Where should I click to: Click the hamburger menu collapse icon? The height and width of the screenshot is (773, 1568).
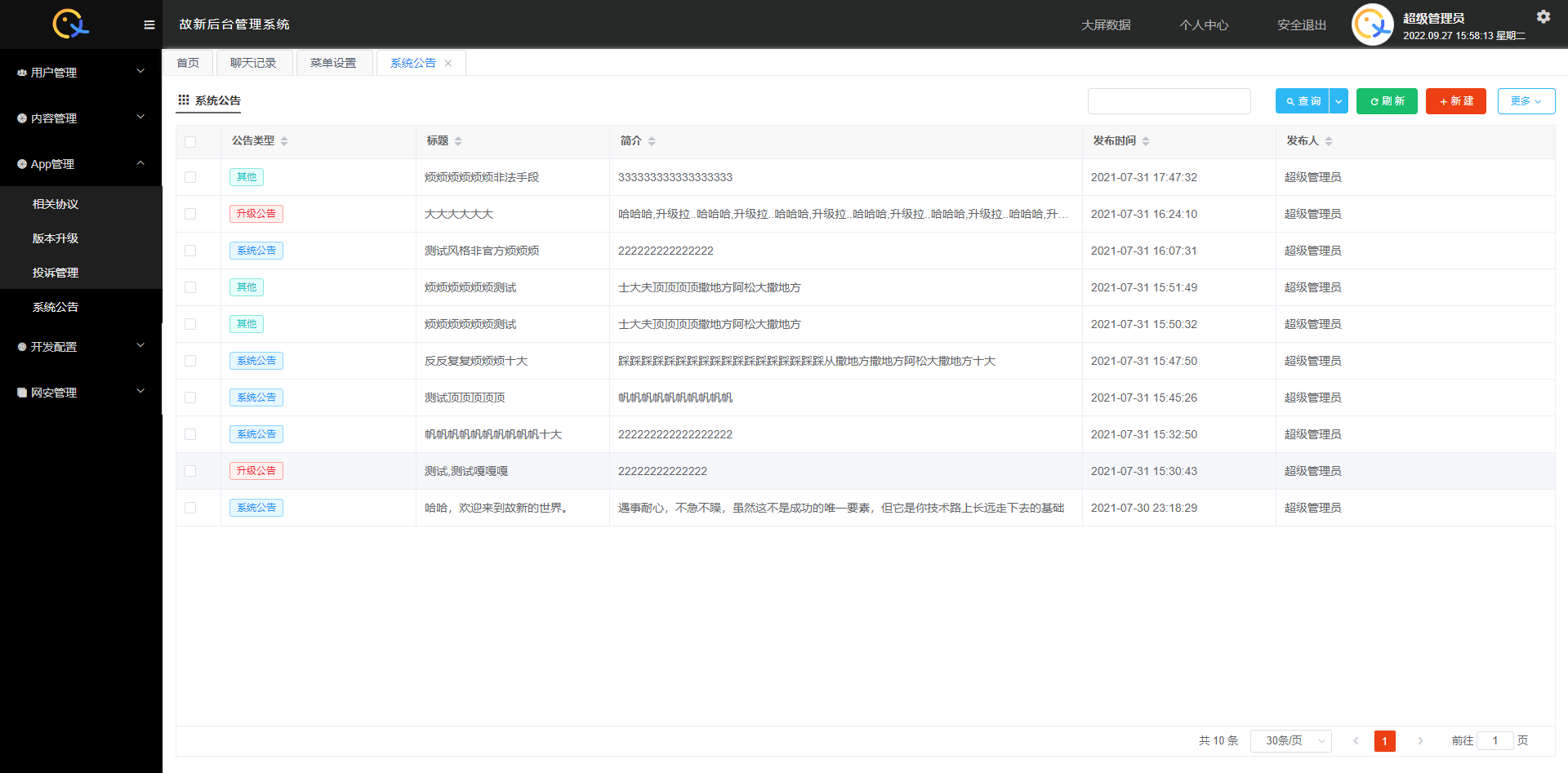pyautogui.click(x=149, y=24)
